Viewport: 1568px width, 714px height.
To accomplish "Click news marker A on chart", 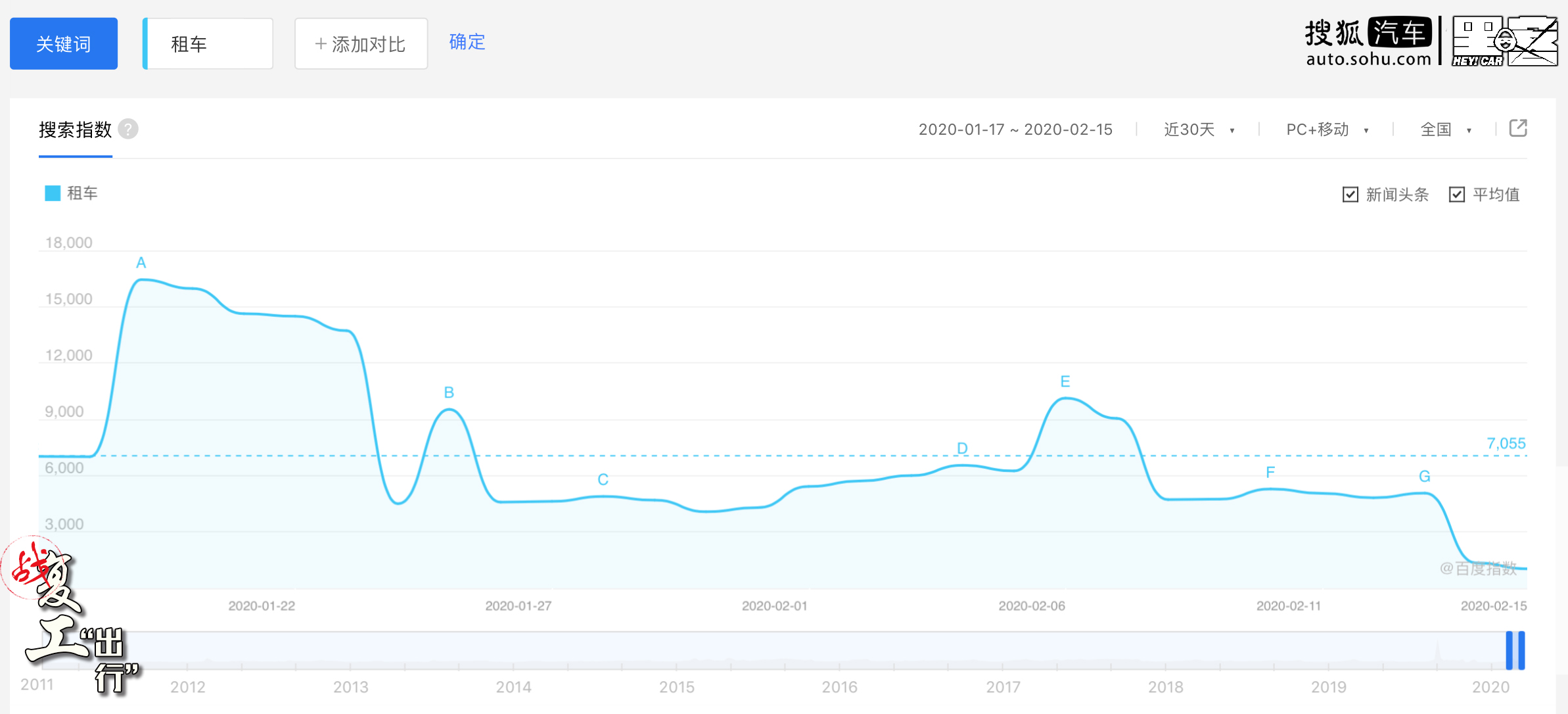I will [141, 263].
